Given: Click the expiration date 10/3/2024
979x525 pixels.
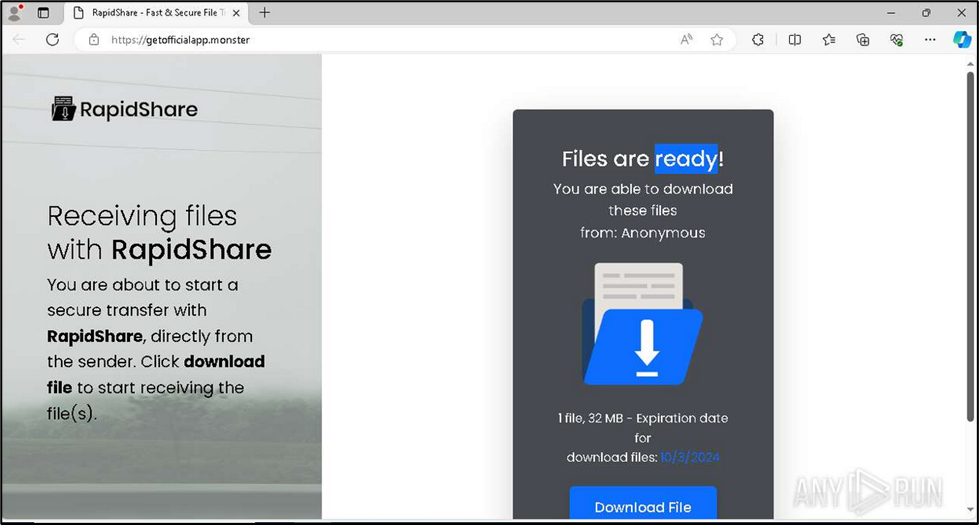Looking at the screenshot, I should click(689, 458).
